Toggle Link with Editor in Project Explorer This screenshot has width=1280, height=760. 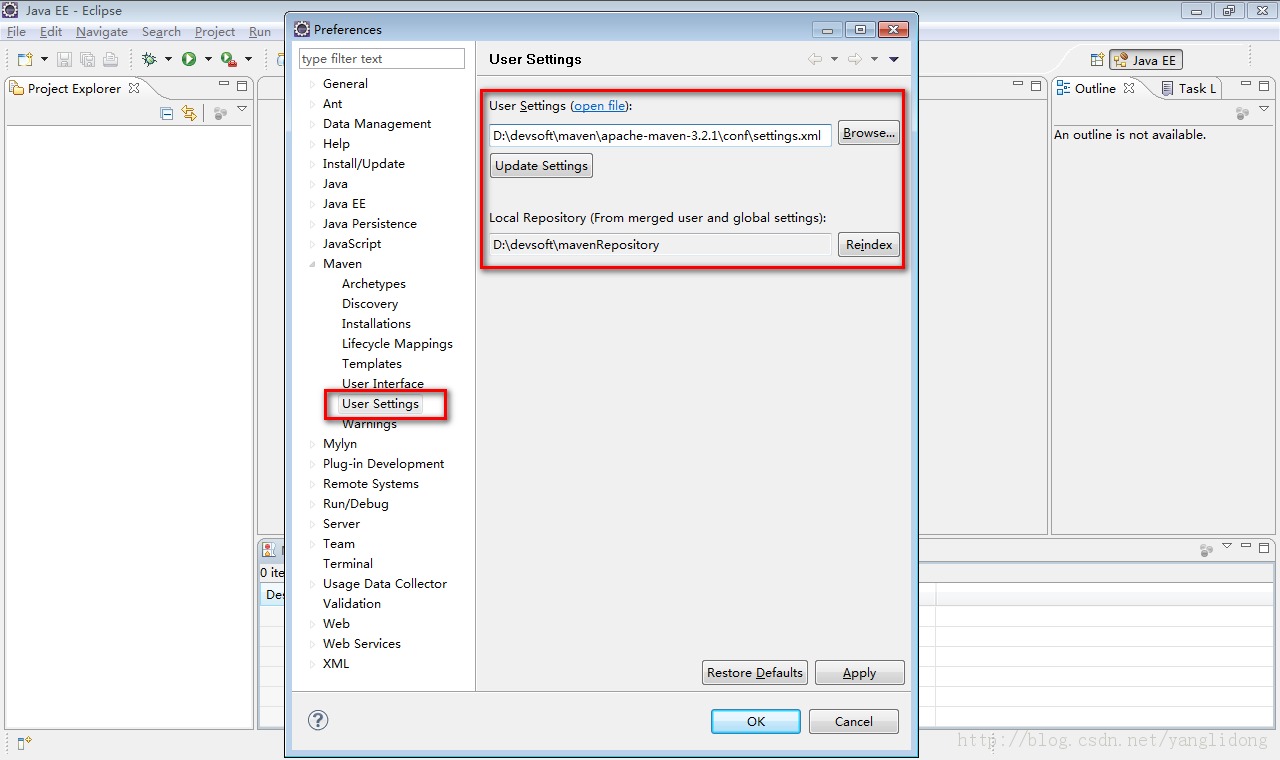coord(189,113)
